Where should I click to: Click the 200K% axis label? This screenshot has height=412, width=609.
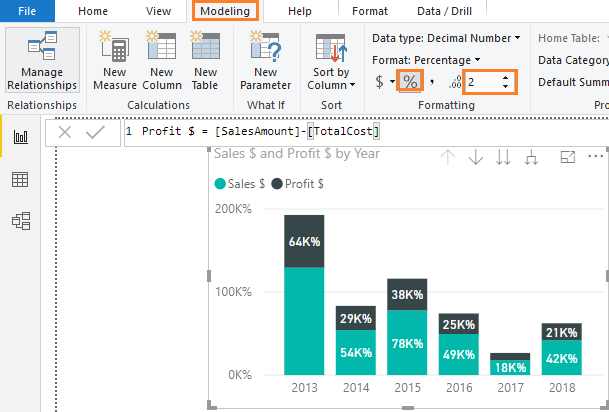pyautogui.click(x=233, y=209)
